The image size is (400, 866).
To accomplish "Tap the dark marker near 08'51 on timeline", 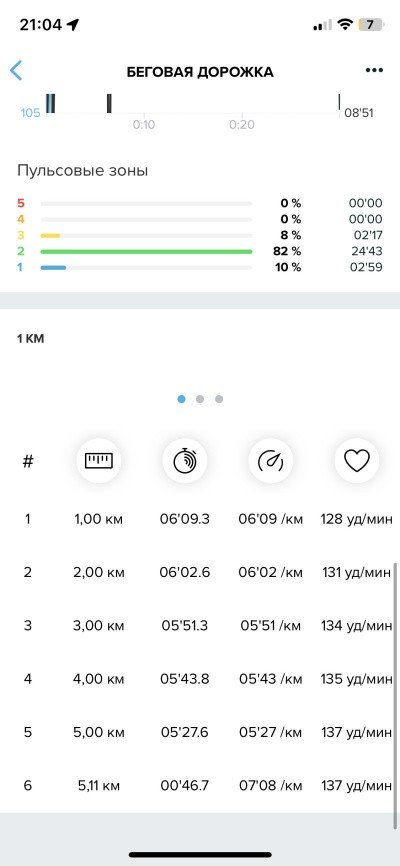I will [339, 103].
